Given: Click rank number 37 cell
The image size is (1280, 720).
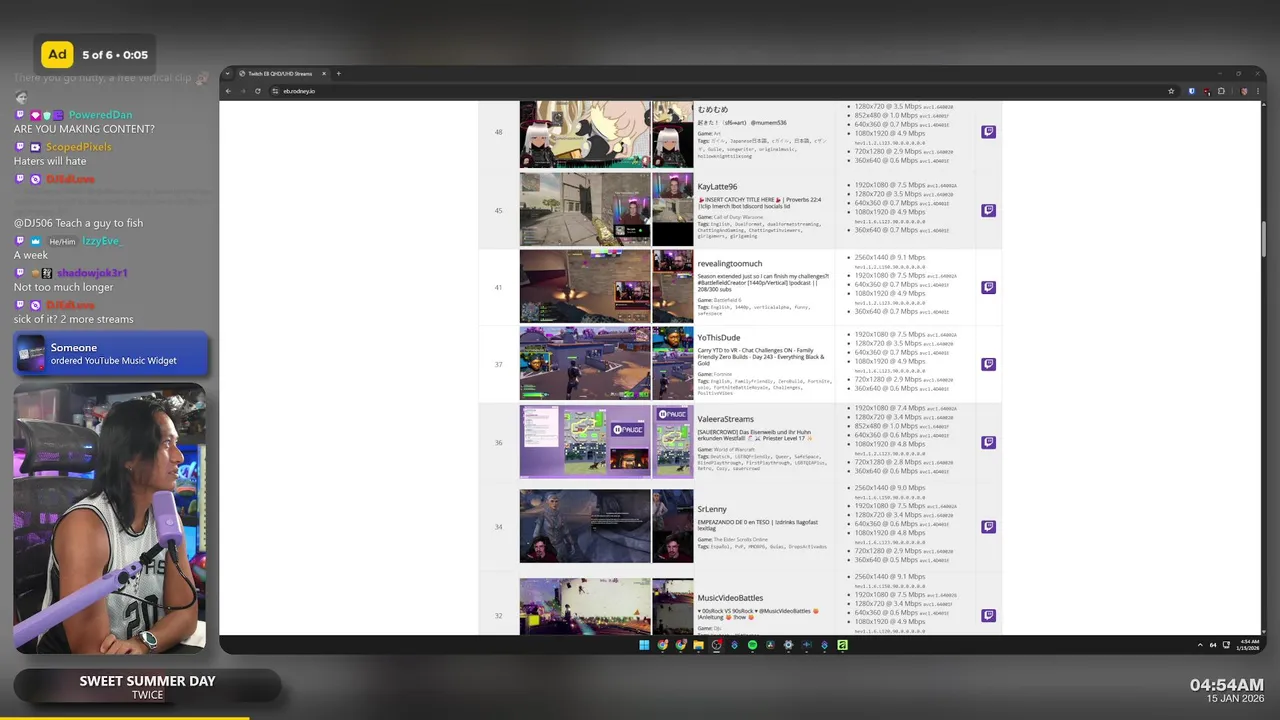Looking at the screenshot, I should 498,364.
